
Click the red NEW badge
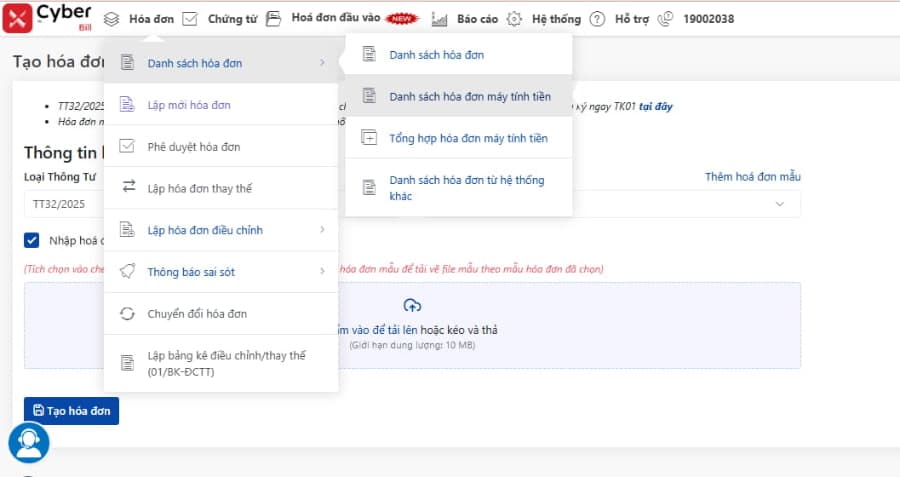point(402,18)
